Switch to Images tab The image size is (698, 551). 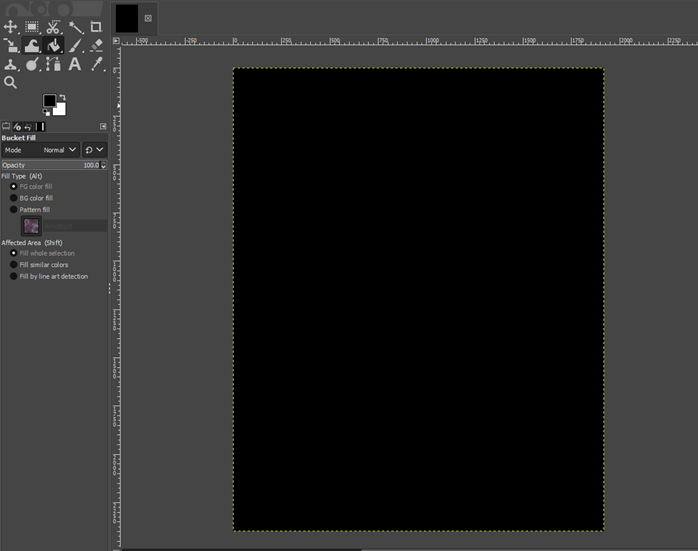40,126
